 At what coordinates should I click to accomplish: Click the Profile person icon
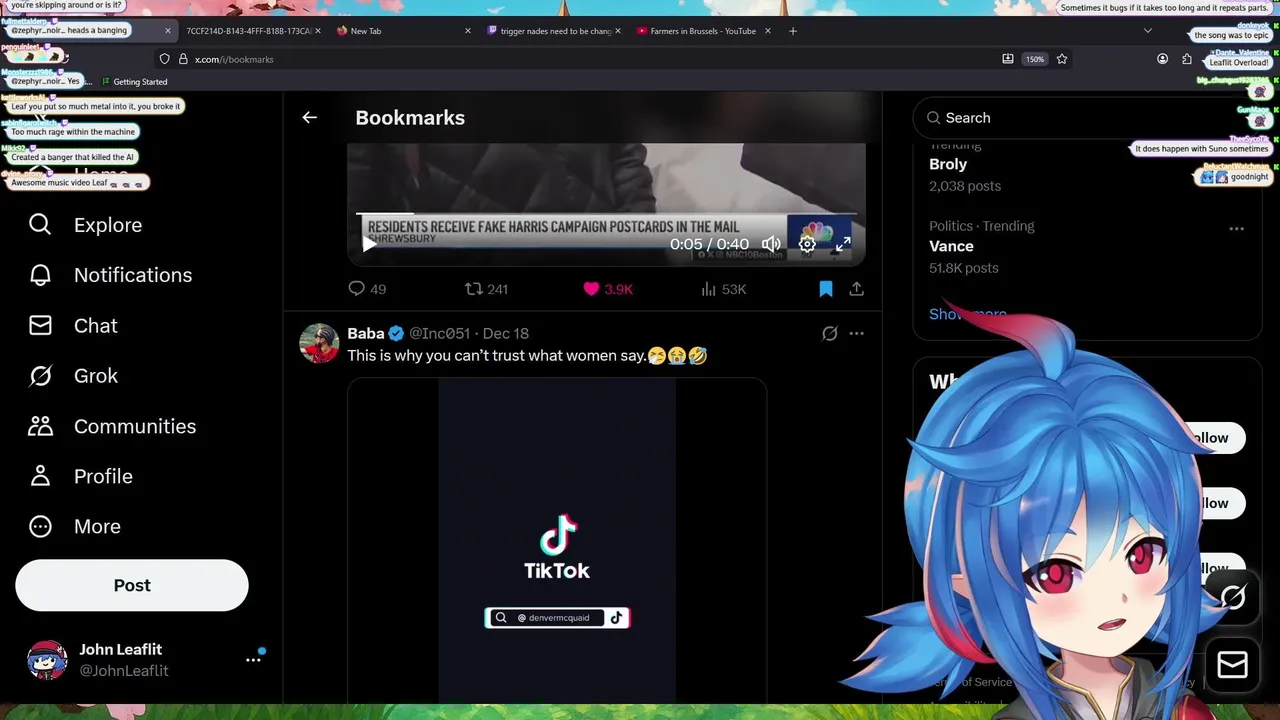point(40,476)
